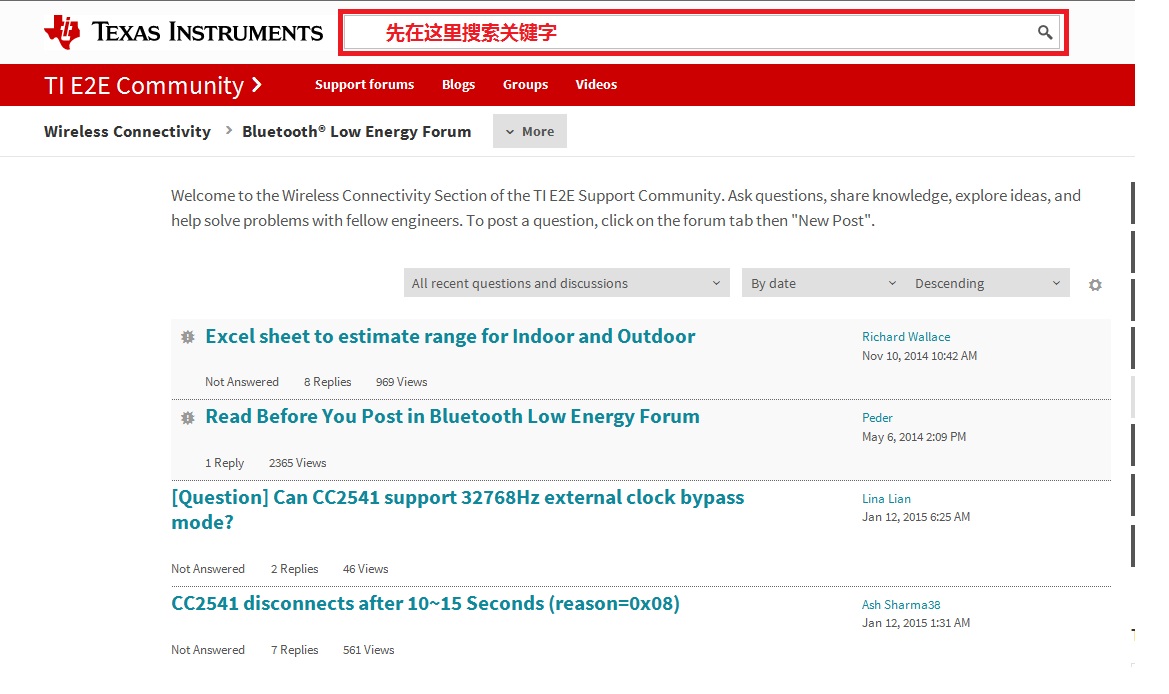Click Nov 10, 2014 10:42 AM date
Screen dimensions: 1169x694
pyautogui.click(x=919, y=356)
